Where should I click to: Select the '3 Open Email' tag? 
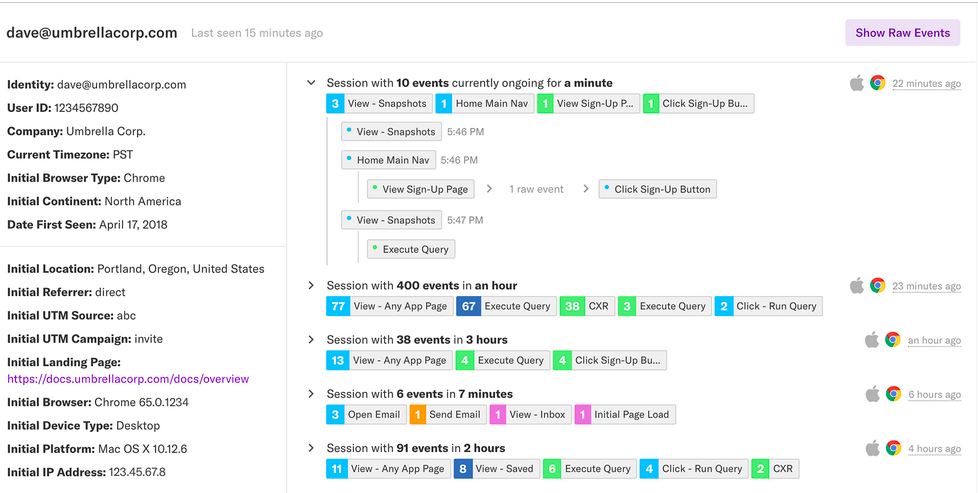[366, 414]
